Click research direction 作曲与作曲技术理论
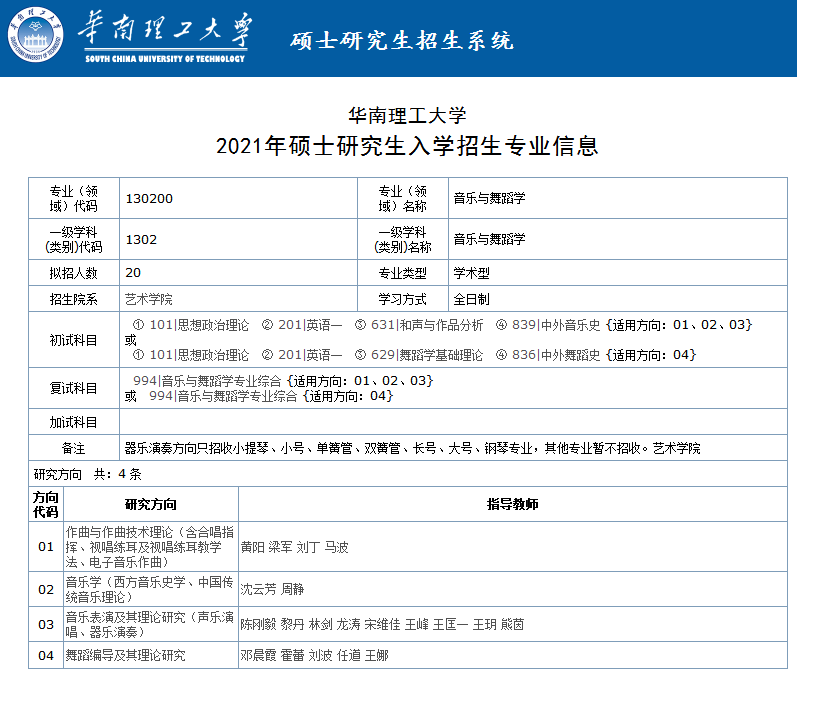Viewport: 815px width, 714px height. tap(150, 547)
